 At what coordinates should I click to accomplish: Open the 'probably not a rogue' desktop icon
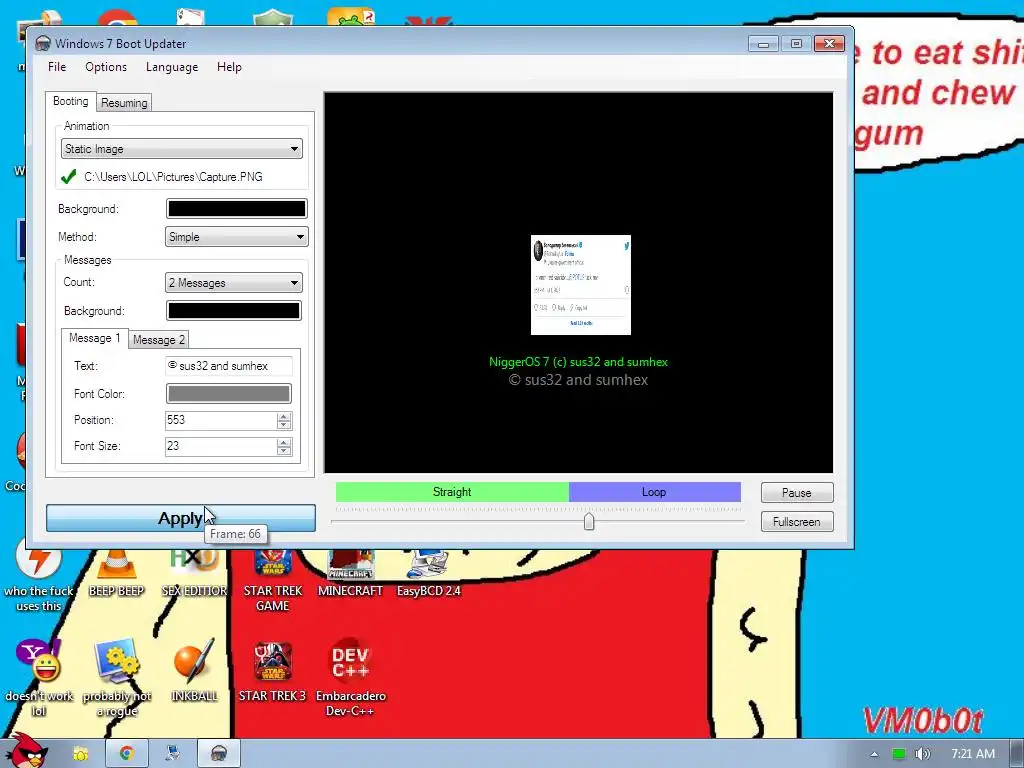(x=116, y=678)
